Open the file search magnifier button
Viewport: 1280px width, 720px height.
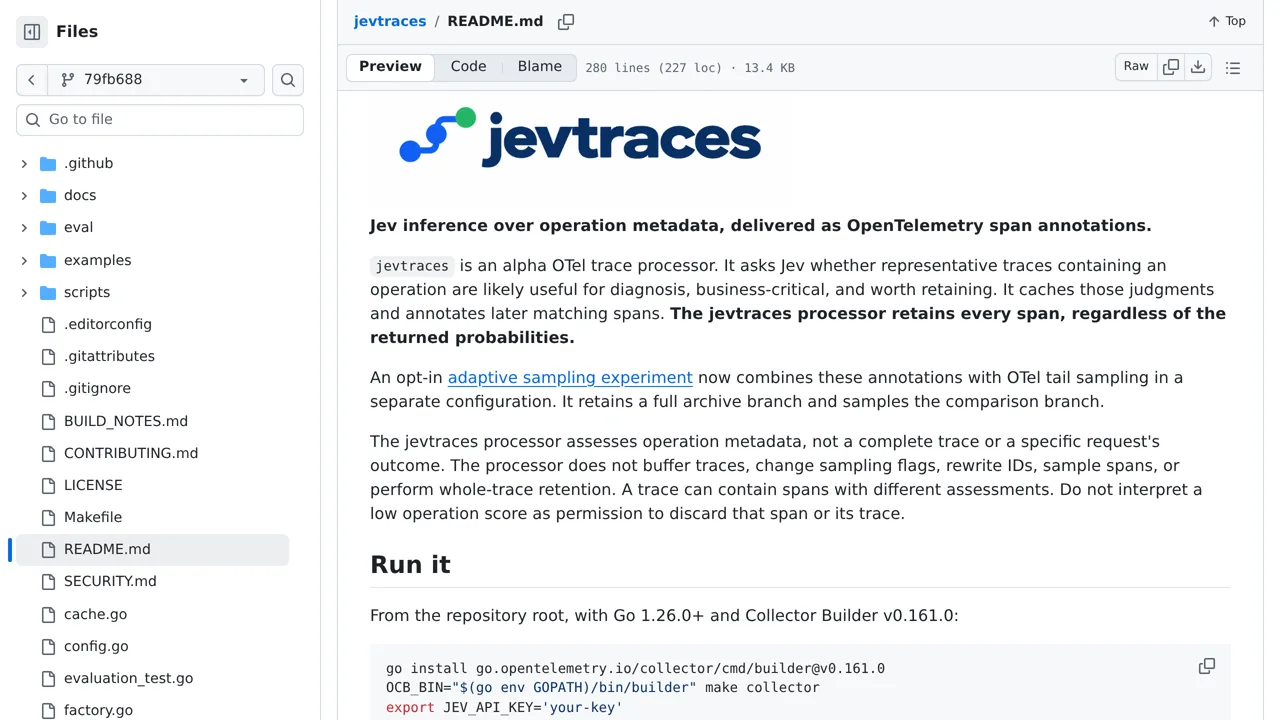[x=288, y=80]
